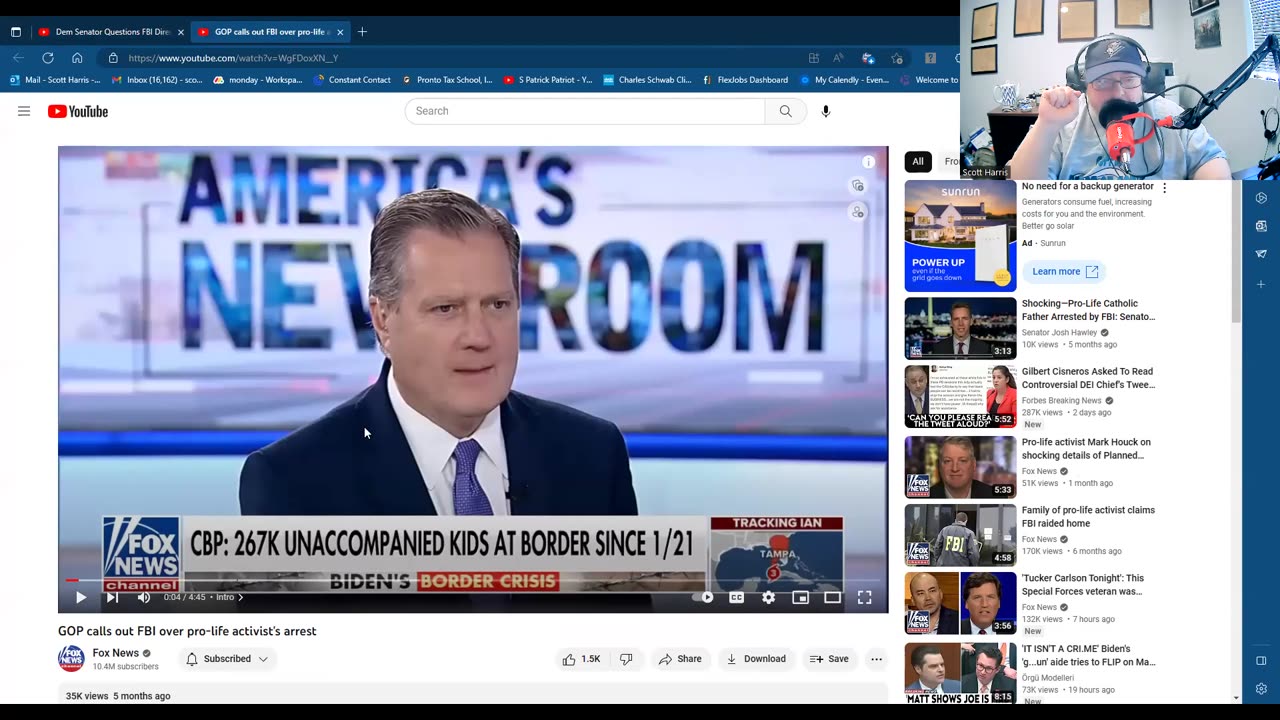Image resolution: width=1280 pixels, height=720 pixels.
Task: Open the tab actions menu icon
Action: click(15, 32)
